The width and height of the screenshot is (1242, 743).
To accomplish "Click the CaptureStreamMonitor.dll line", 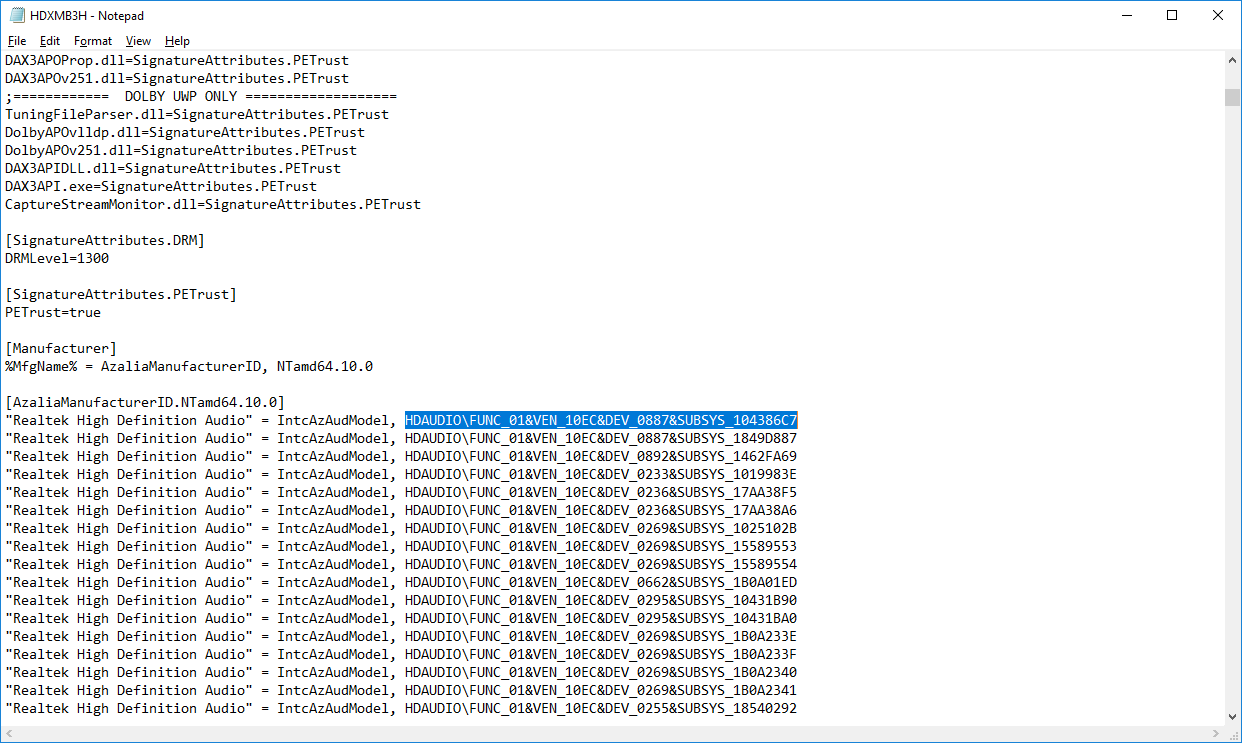I will click(213, 204).
